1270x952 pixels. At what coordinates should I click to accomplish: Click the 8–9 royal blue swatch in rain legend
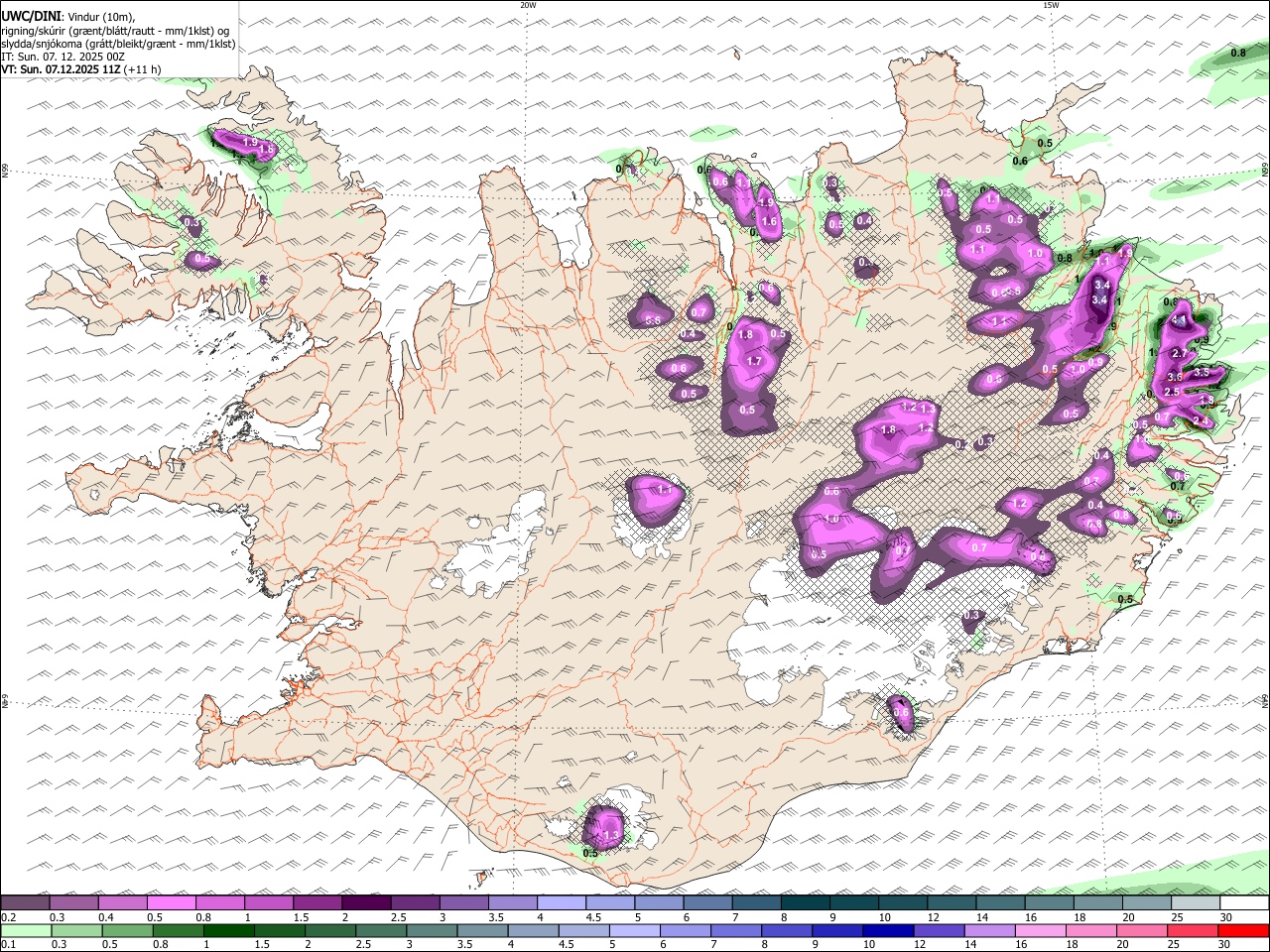pos(786,931)
